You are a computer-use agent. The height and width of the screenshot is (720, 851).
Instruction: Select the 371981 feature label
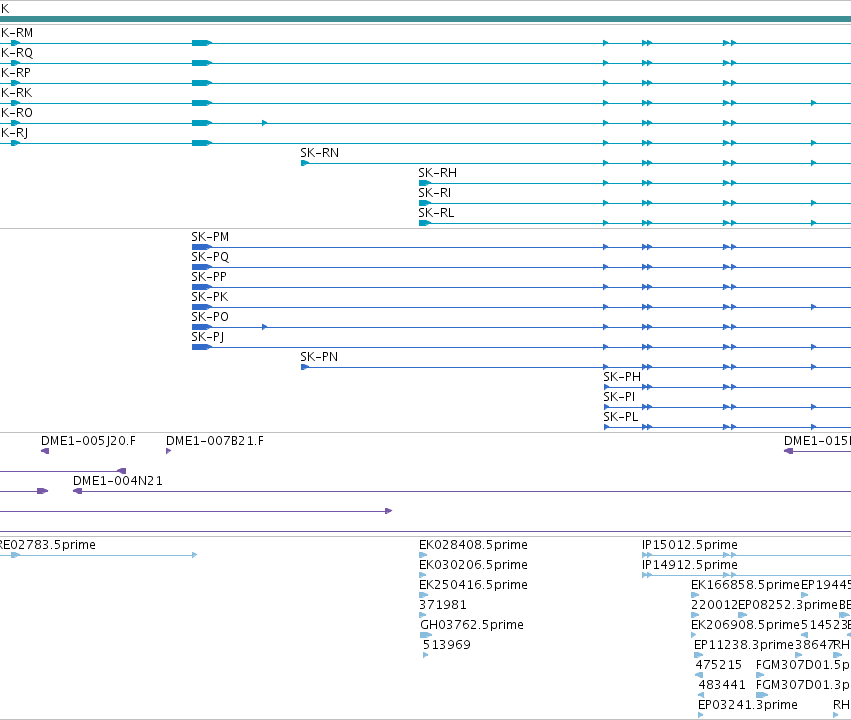pos(443,605)
